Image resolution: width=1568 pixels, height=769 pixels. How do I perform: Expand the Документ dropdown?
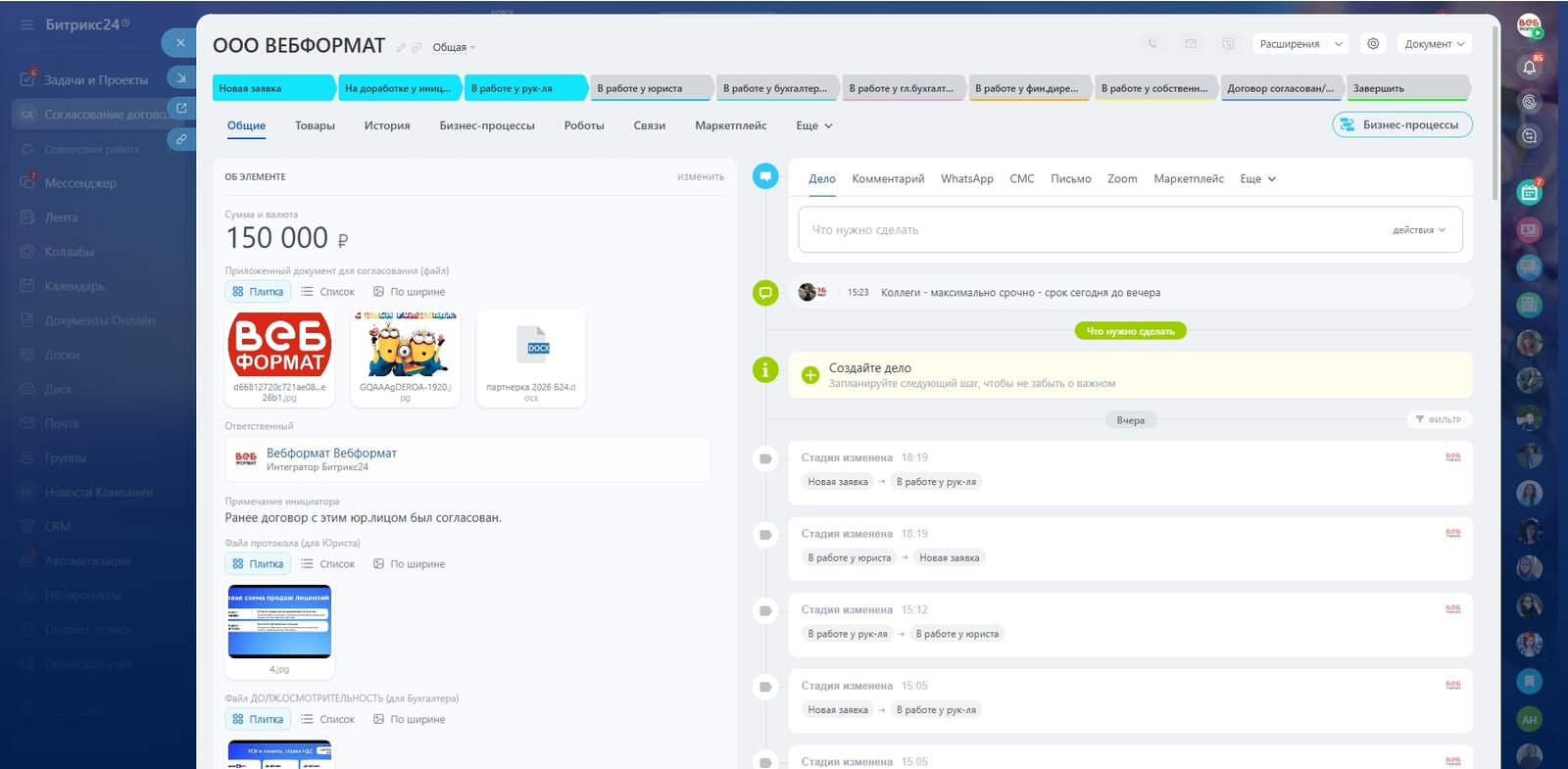[1435, 44]
